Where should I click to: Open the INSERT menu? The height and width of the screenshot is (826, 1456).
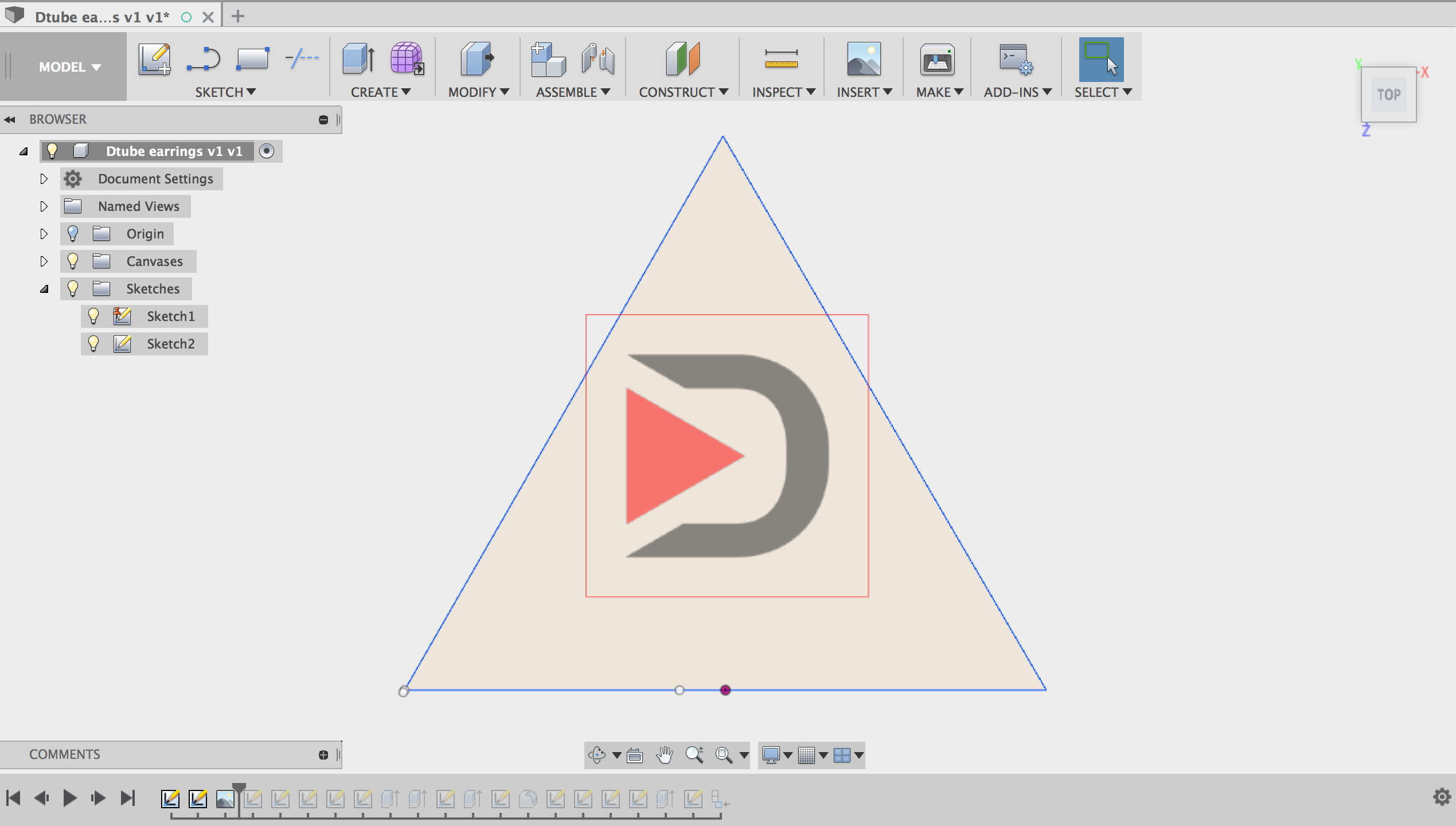pyautogui.click(x=864, y=92)
